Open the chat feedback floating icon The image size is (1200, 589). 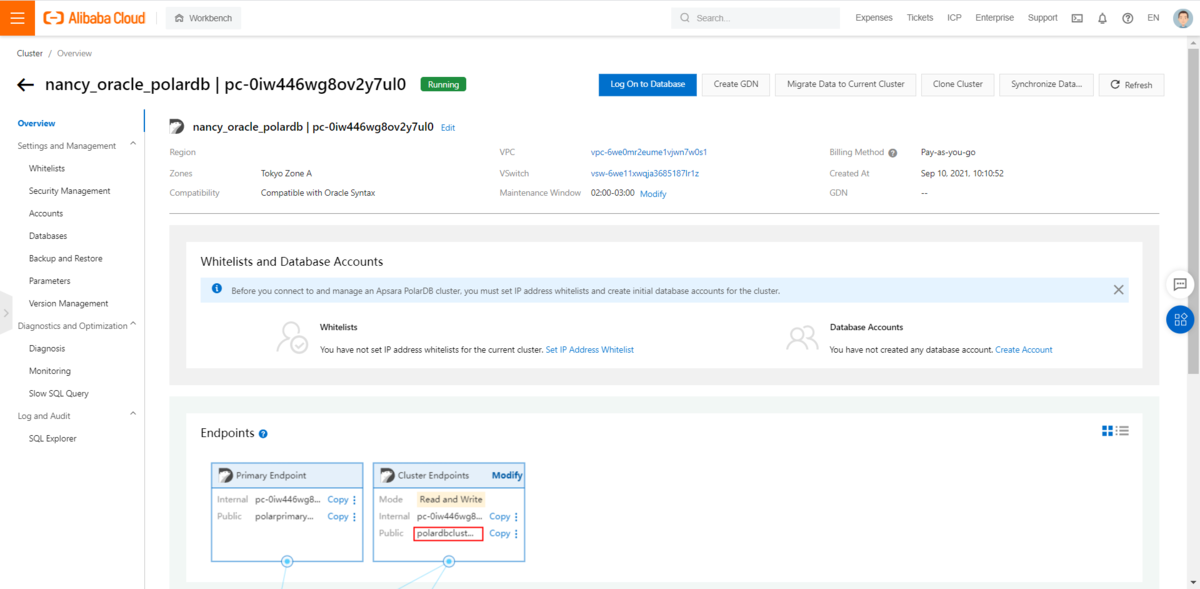point(1180,285)
